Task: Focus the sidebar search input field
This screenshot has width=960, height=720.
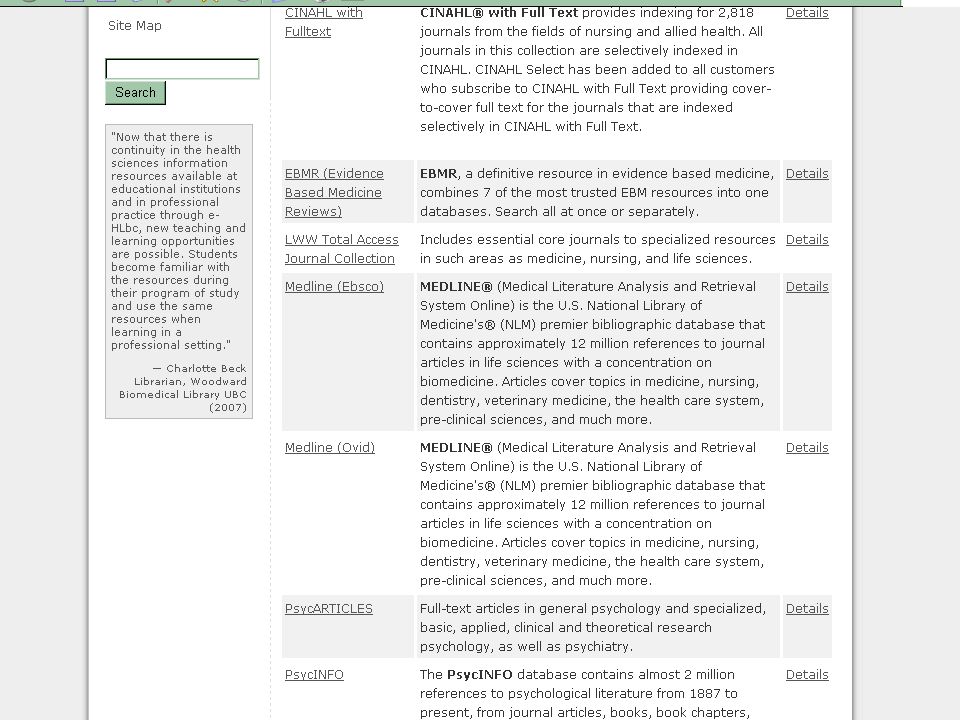Action: 182,69
